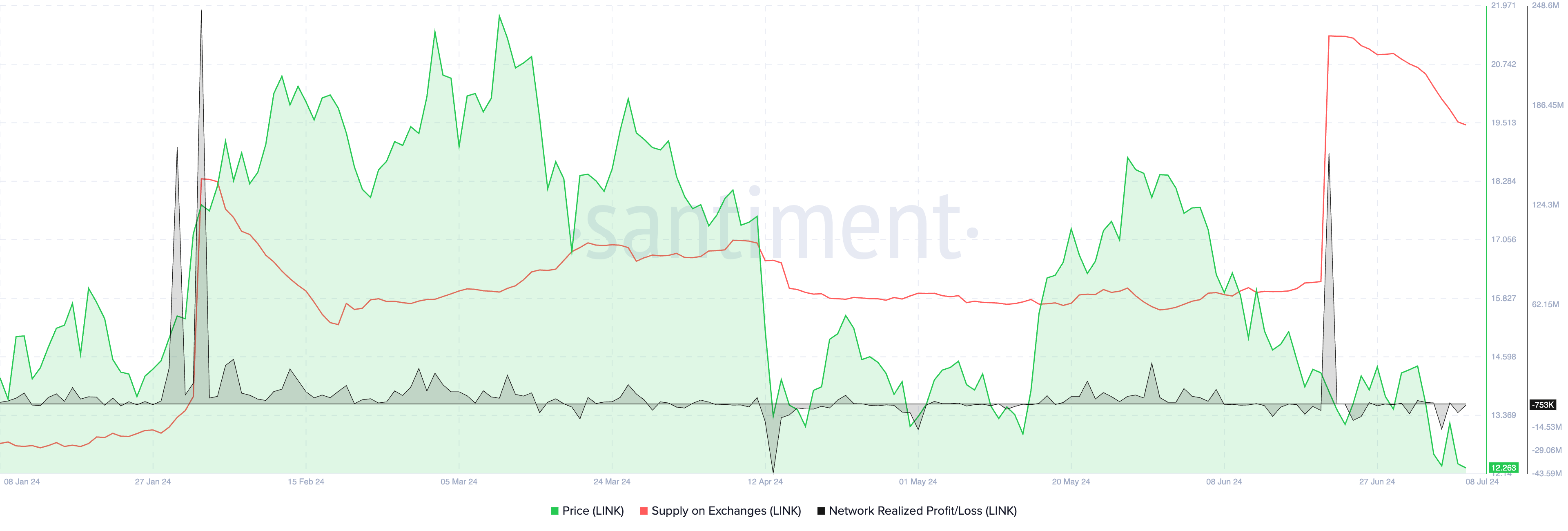
Task: Click the green 12.263 current price badge
Action: point(1503,468)
